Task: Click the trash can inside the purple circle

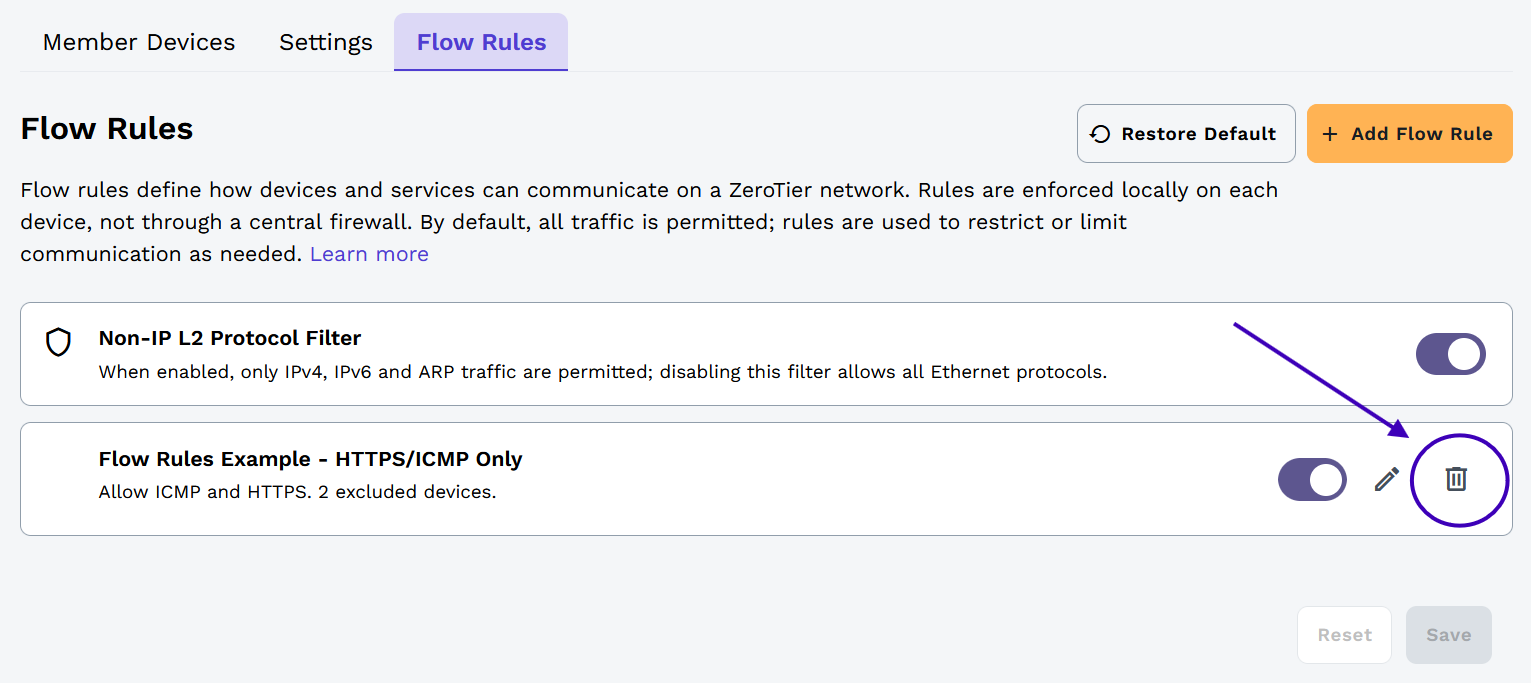Action: 1457,479
